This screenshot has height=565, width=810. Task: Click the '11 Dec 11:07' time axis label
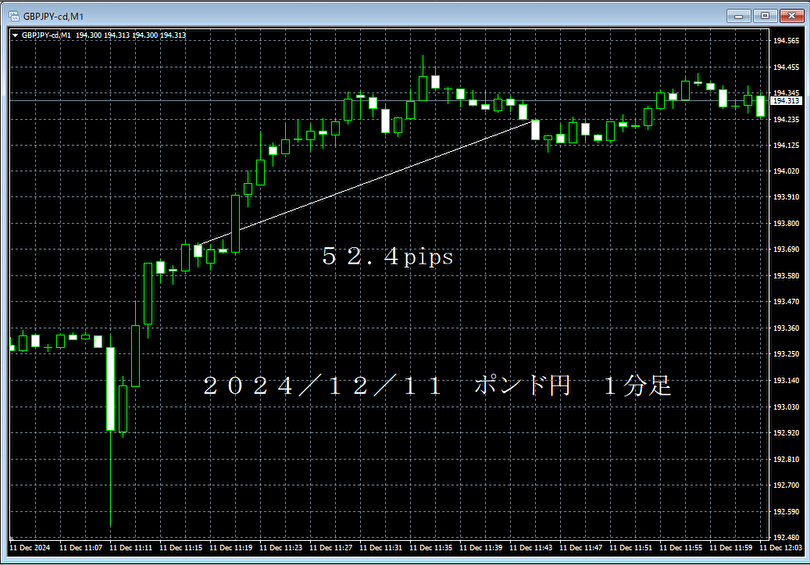click(x=81, y=547)
